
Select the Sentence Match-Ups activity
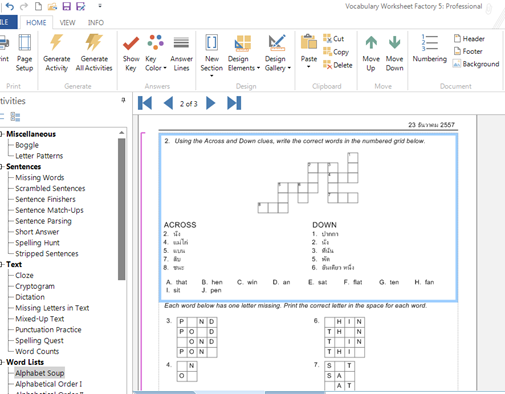[x=49, y=210]
